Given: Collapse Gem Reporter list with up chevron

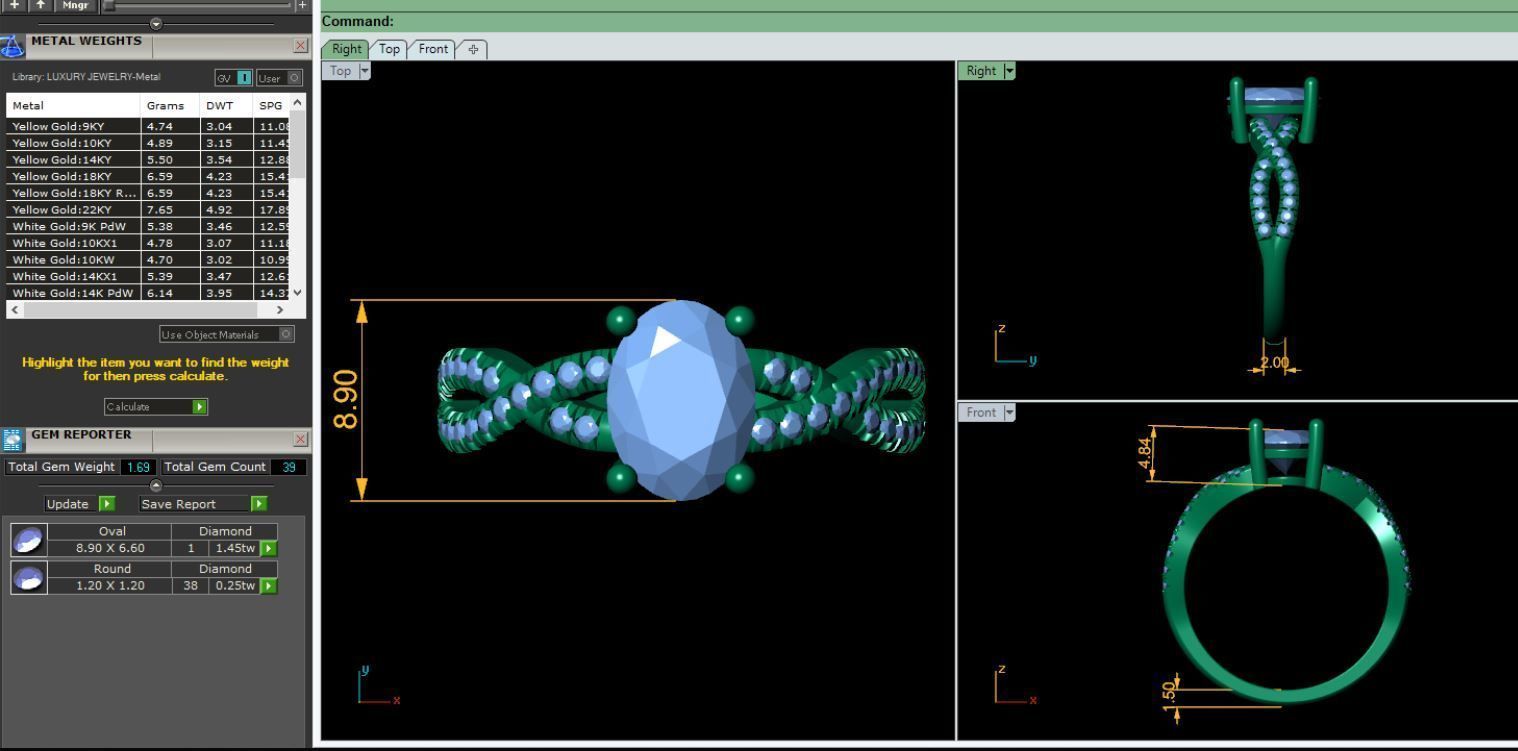Looking at the screenshot, I should pyautogui.click(x=155, y=485).
